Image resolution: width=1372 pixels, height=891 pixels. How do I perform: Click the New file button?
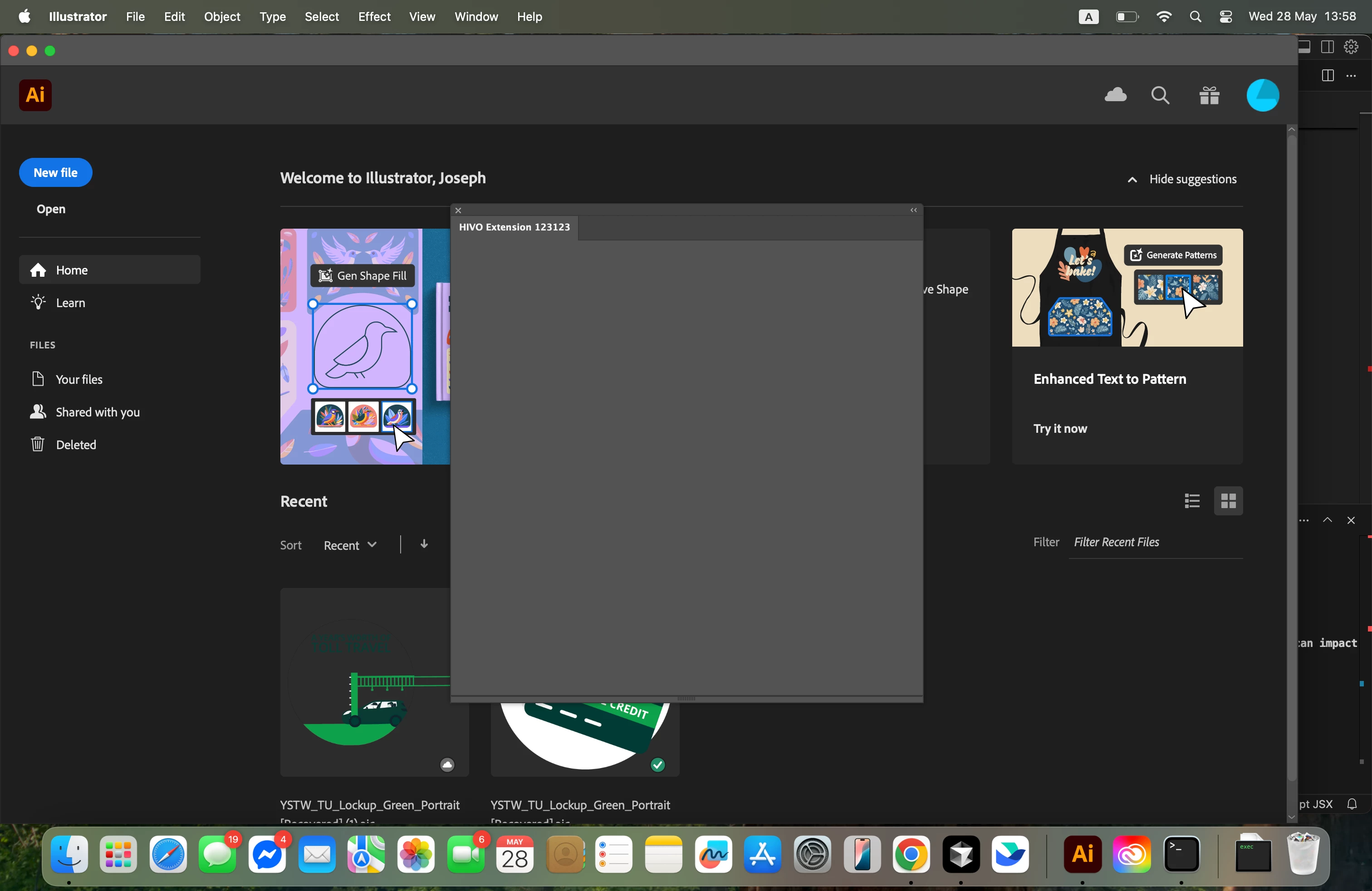[x=55, y=172]
